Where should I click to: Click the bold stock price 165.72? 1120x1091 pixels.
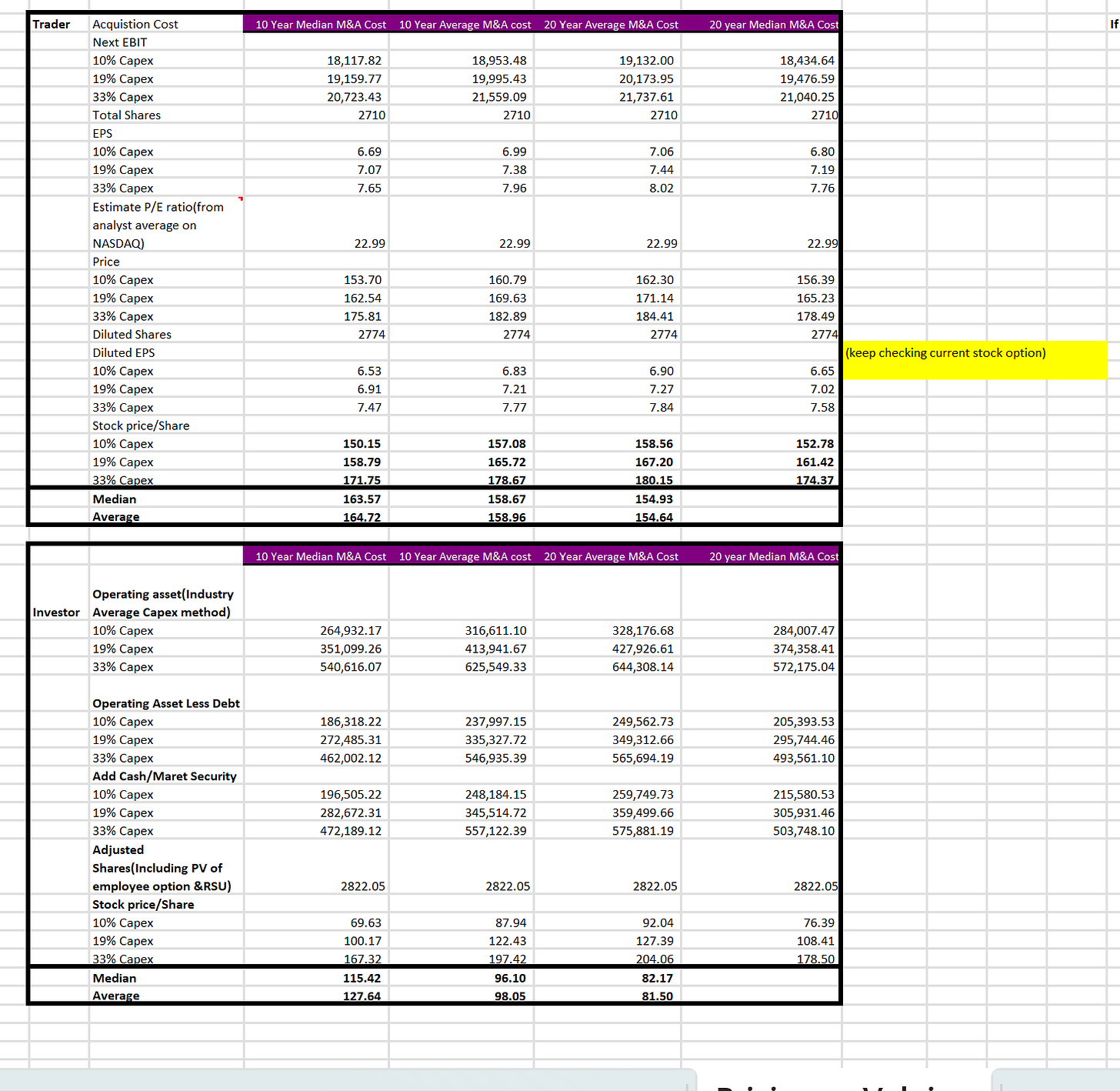tap(507, 462)
